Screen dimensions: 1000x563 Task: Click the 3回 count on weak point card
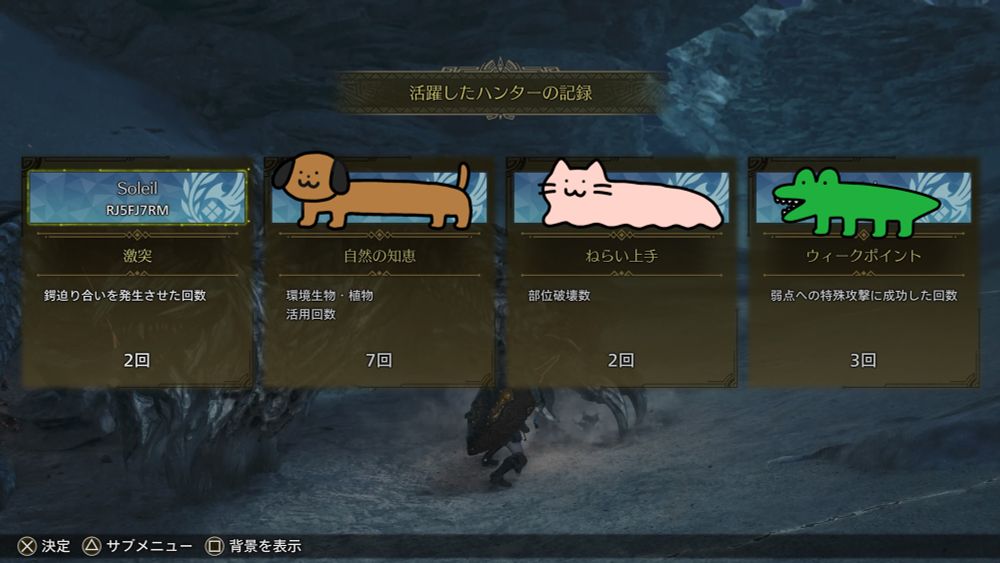pos(863,360)
